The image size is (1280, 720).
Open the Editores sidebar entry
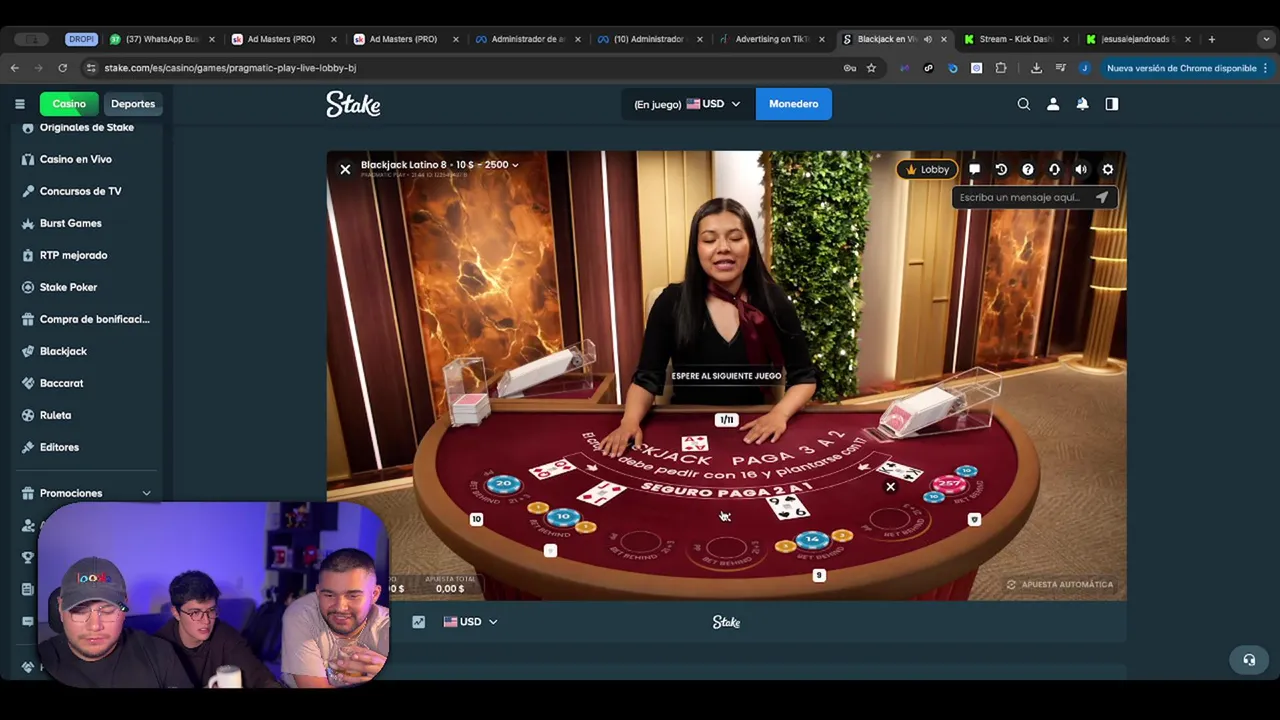point(59,447)
